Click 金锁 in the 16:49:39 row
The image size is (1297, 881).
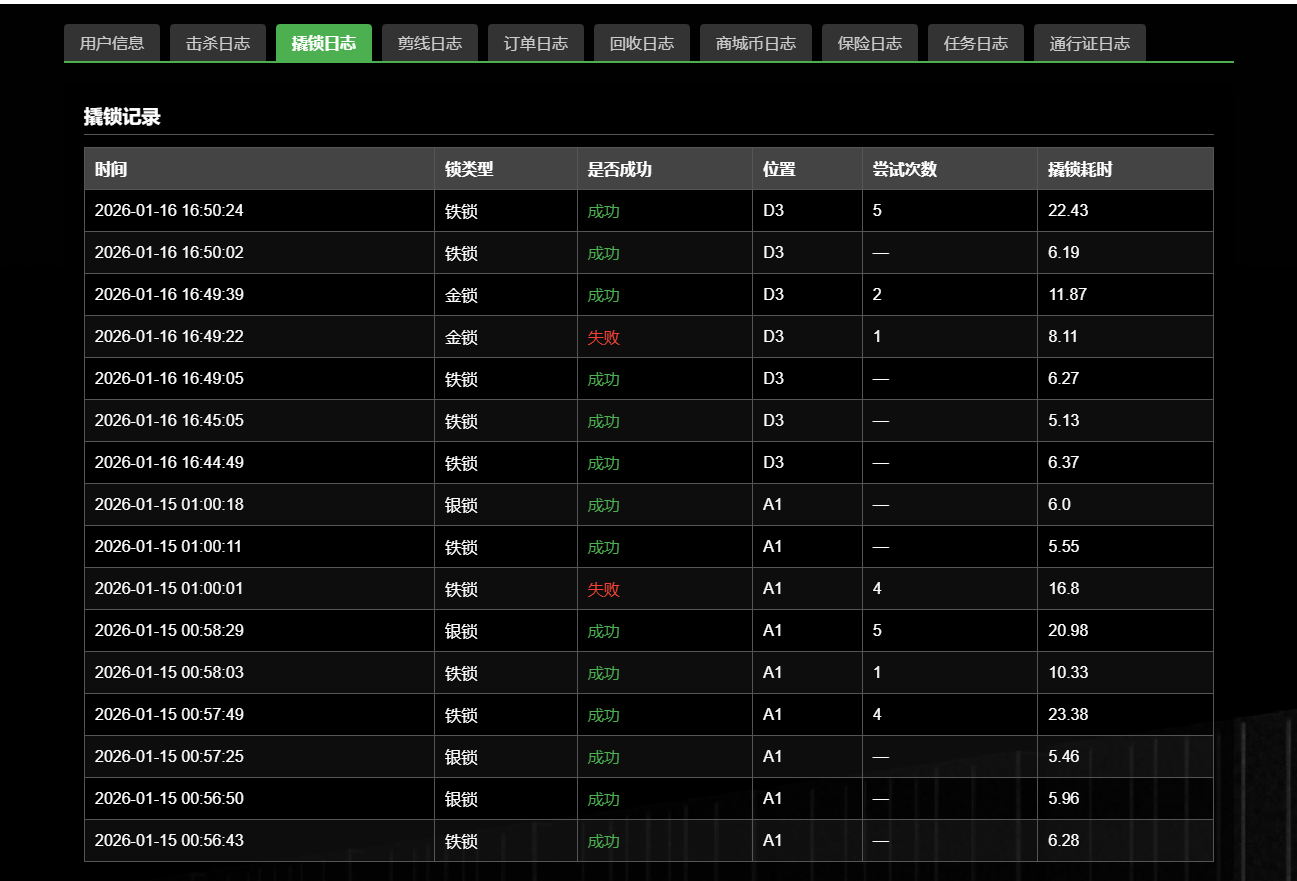(461, 296)
